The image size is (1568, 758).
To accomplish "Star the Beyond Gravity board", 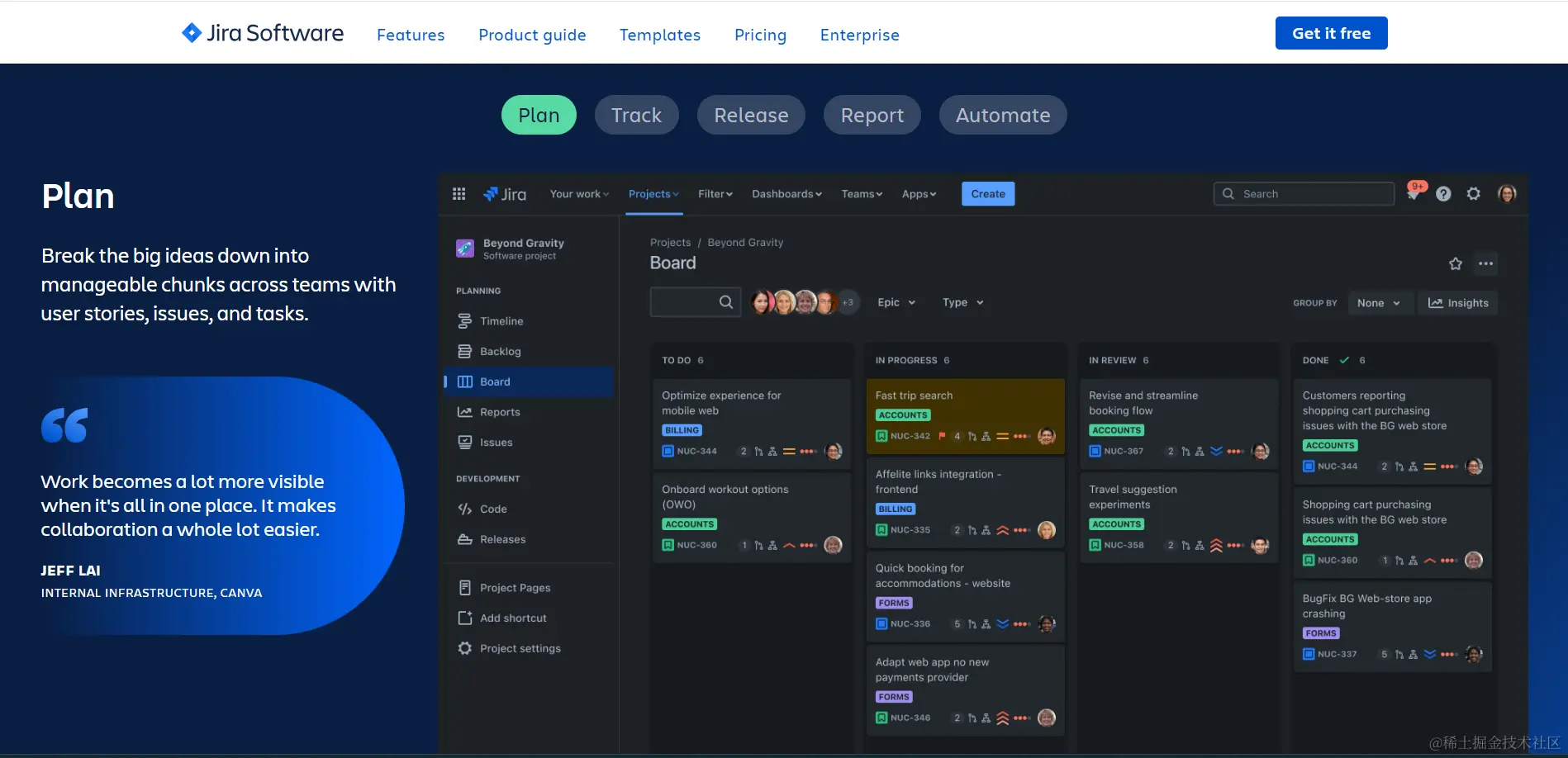I will pyautogui.click(x=1456, y=263).
